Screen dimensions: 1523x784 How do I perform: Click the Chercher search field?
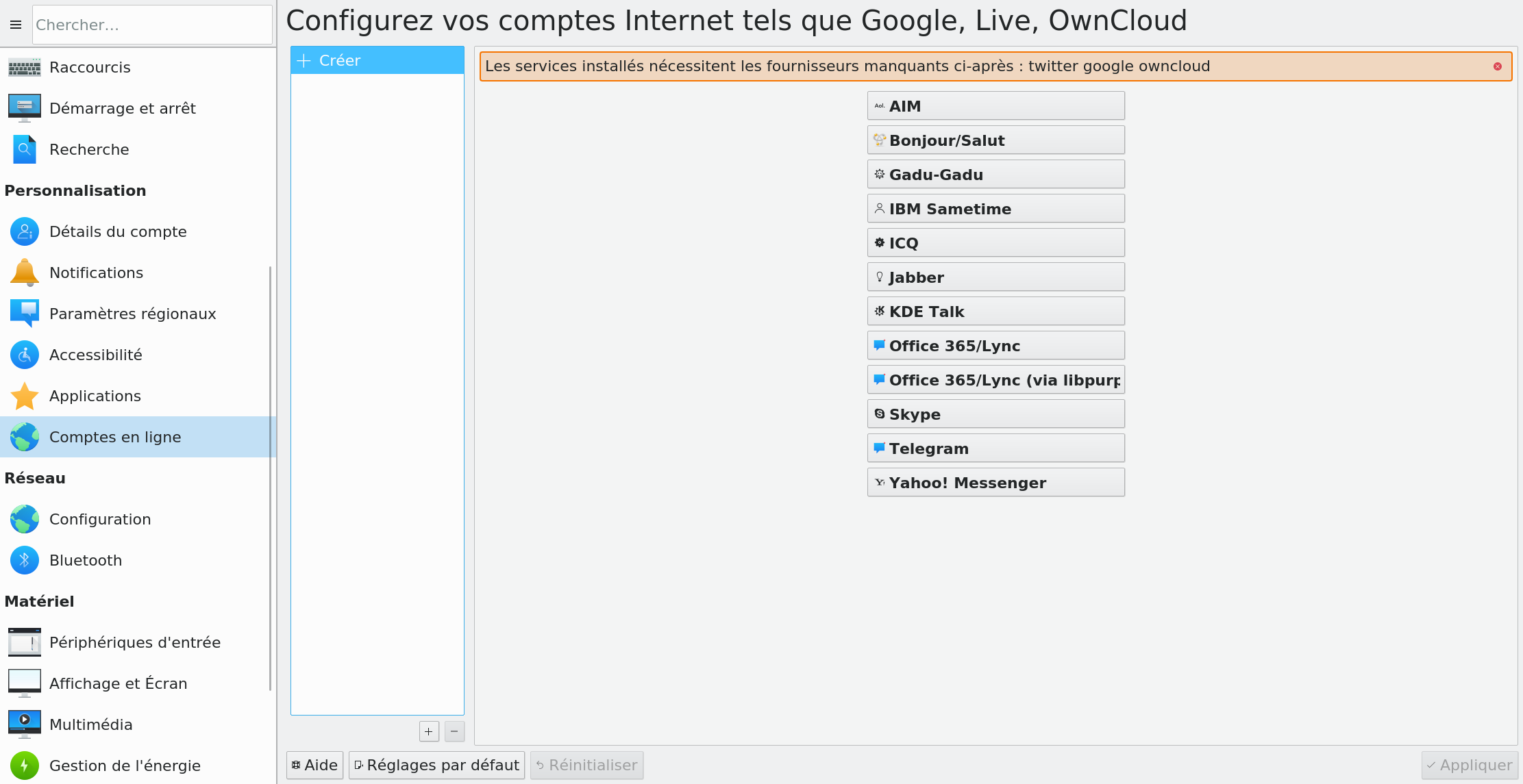click(x=152, y=25)
